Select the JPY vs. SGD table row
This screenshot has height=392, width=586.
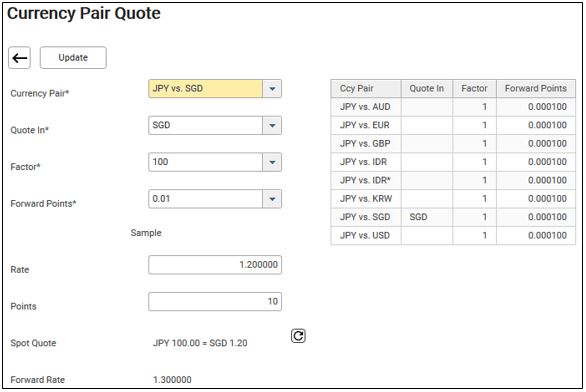click(453, 217)
